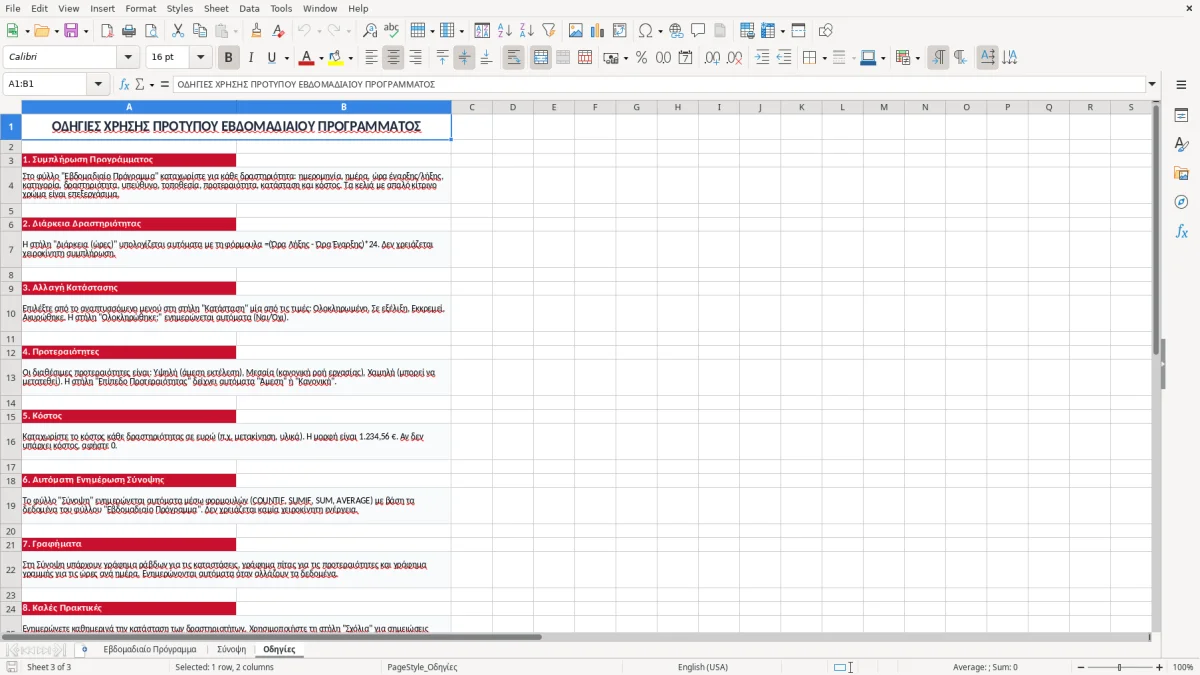This screenshot has width=1200, height=675.
Task: Click the Save document icon
Action: (x=72, y=31)
